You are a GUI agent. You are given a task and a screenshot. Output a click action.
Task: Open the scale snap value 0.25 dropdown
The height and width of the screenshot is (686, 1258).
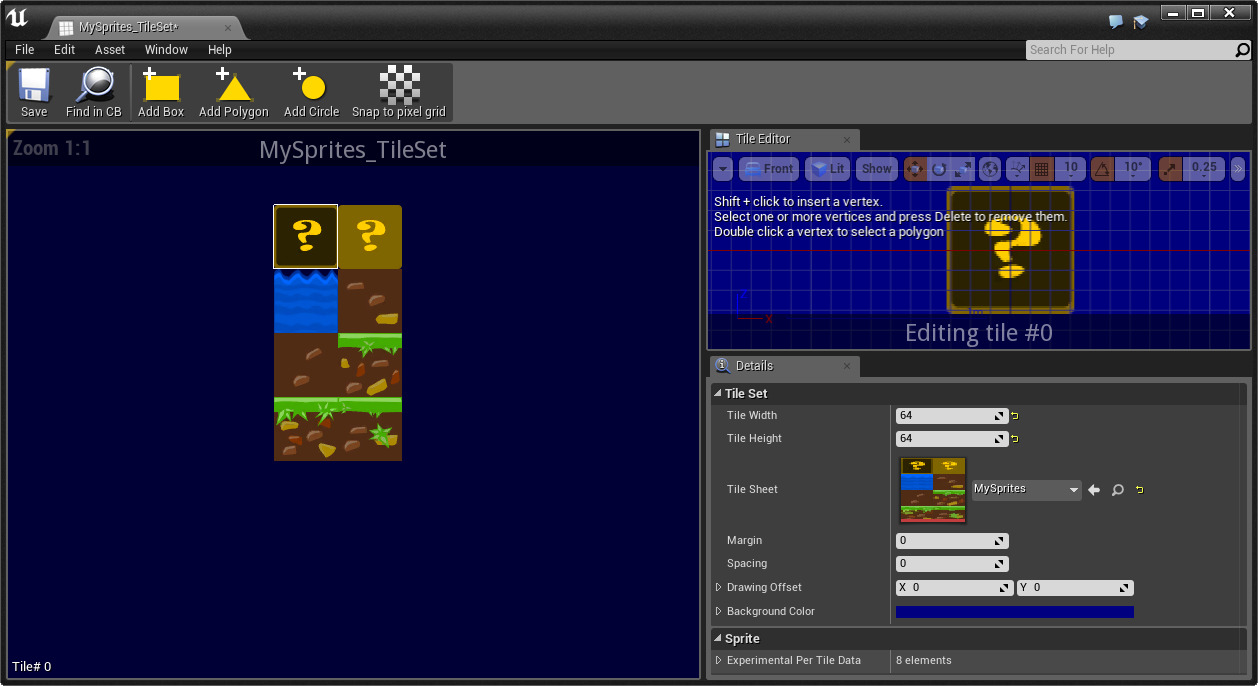pos(1204,169)
